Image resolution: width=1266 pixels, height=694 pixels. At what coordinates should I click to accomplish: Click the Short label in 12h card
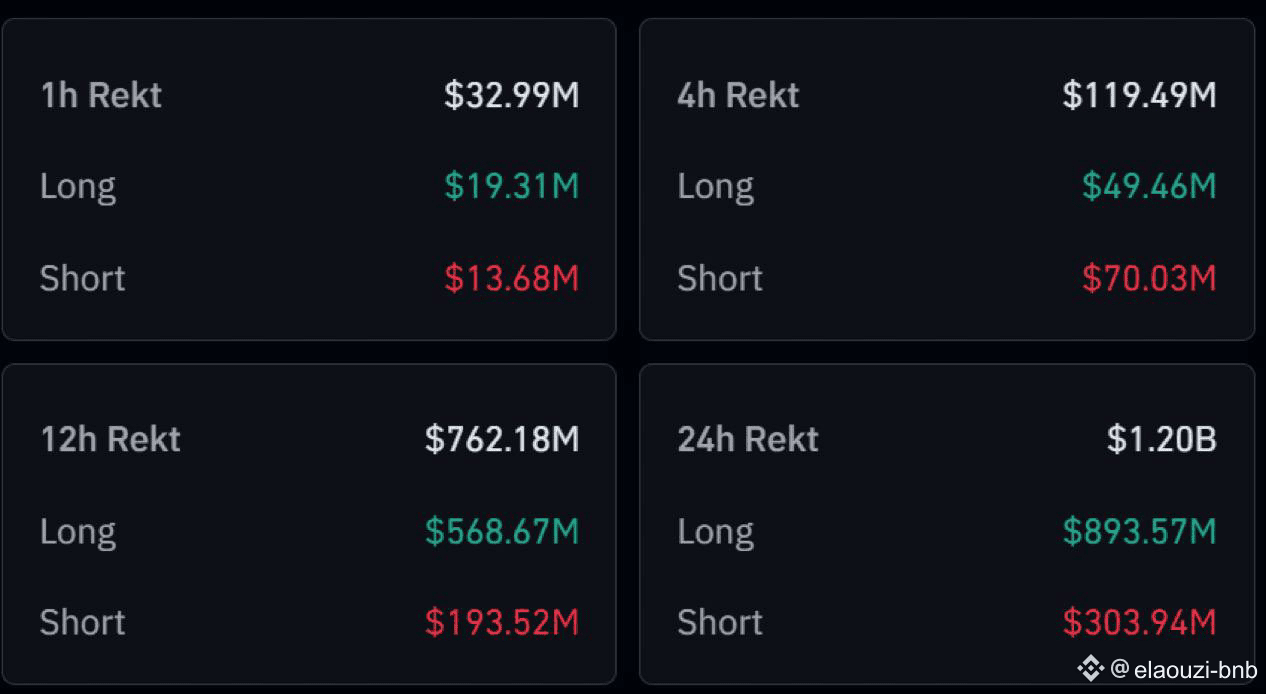pos(82,622)
